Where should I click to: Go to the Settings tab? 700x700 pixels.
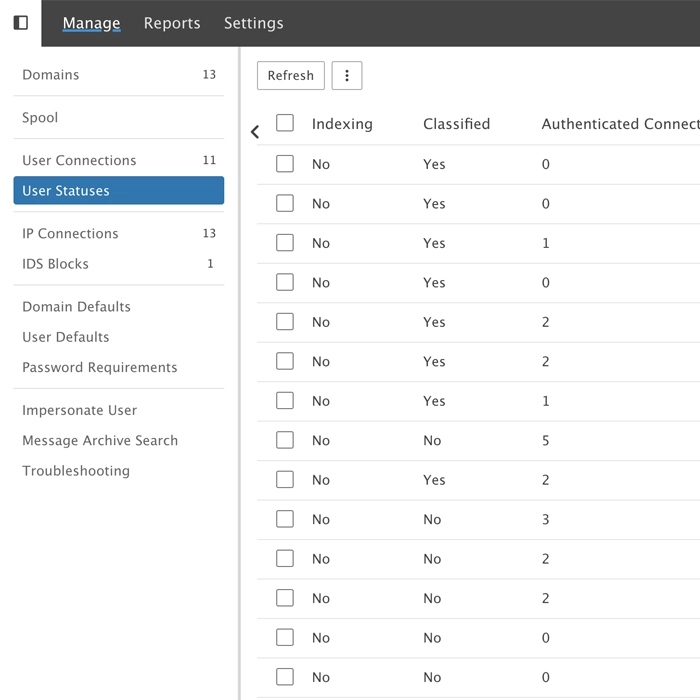pyautogui.click(x=254, y=23)
